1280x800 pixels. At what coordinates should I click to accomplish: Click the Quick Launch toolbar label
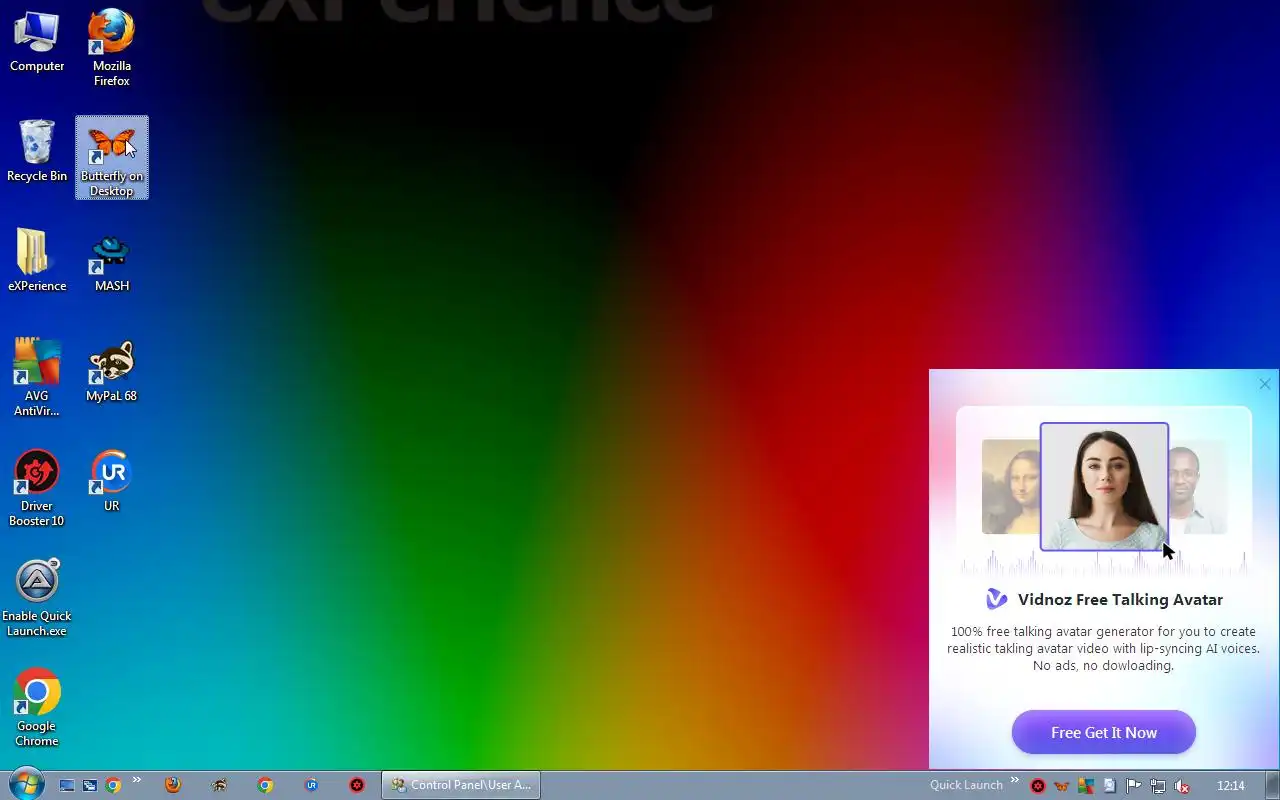coord(966,785)
